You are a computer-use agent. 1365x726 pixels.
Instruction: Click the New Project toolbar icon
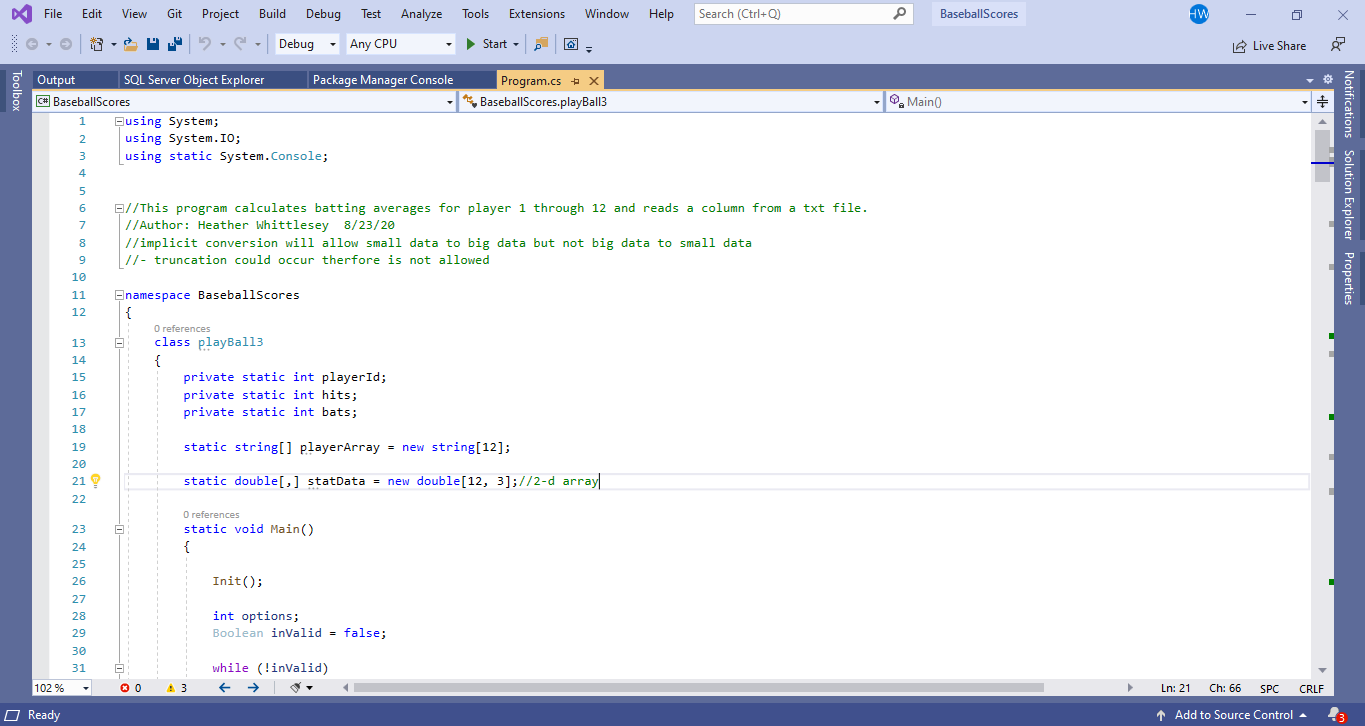click(96, 44)
